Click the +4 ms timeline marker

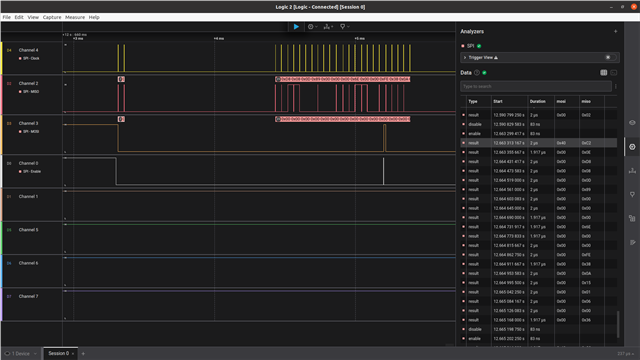[x=219, y=39]
